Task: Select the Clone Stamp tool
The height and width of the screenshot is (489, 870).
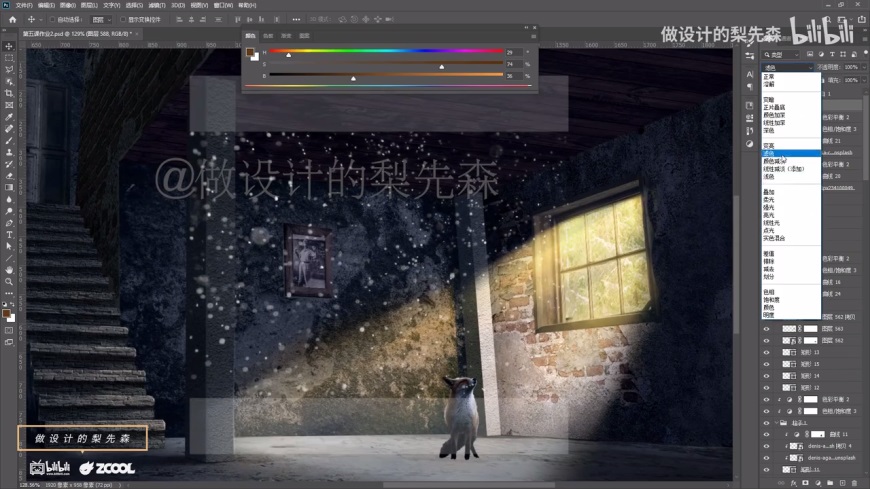Action: [9, 152]
